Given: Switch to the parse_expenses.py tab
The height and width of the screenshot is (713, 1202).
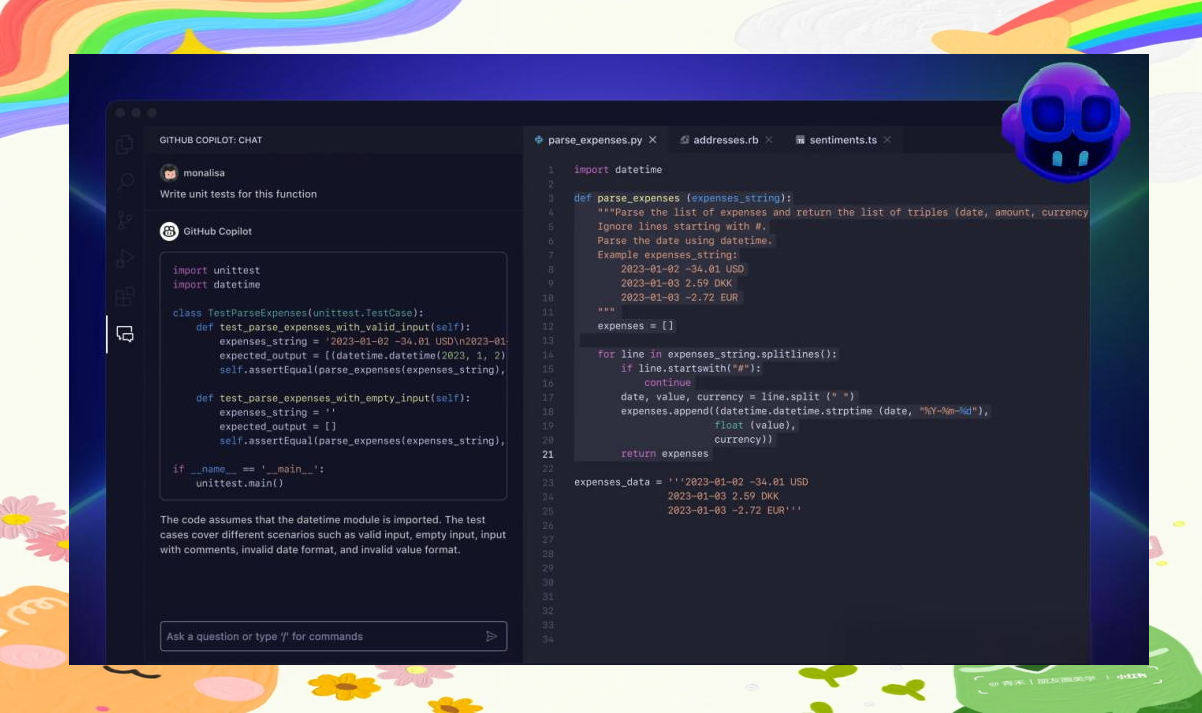Looking at the screenshot, I should click(594, 140).
